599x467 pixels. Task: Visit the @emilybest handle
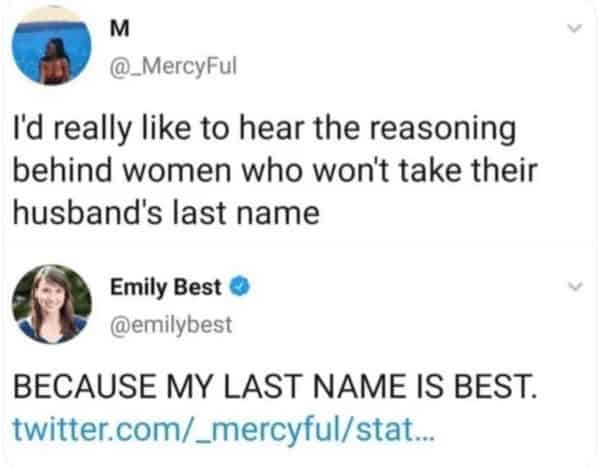point(171,324)
